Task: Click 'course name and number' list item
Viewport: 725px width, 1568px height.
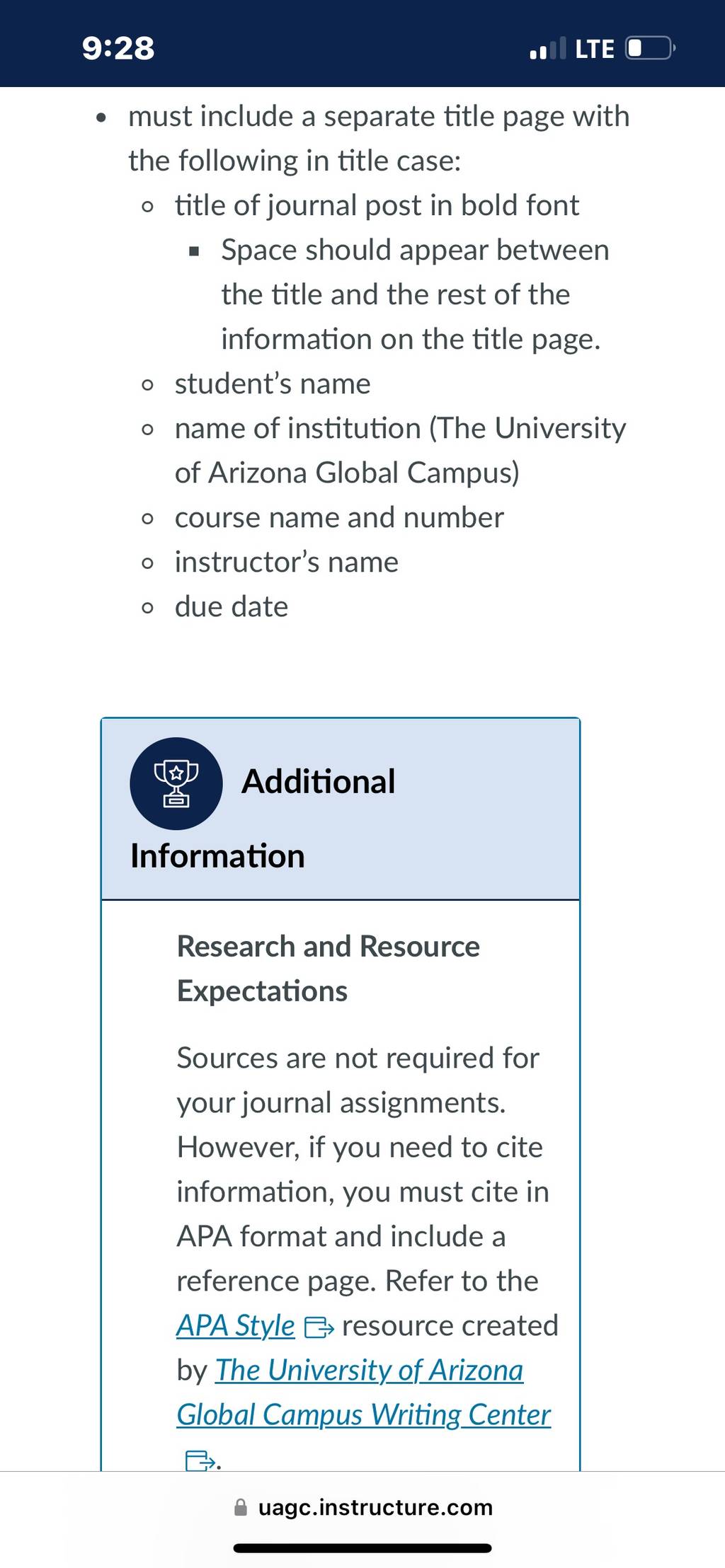Action: coord(339,517)
